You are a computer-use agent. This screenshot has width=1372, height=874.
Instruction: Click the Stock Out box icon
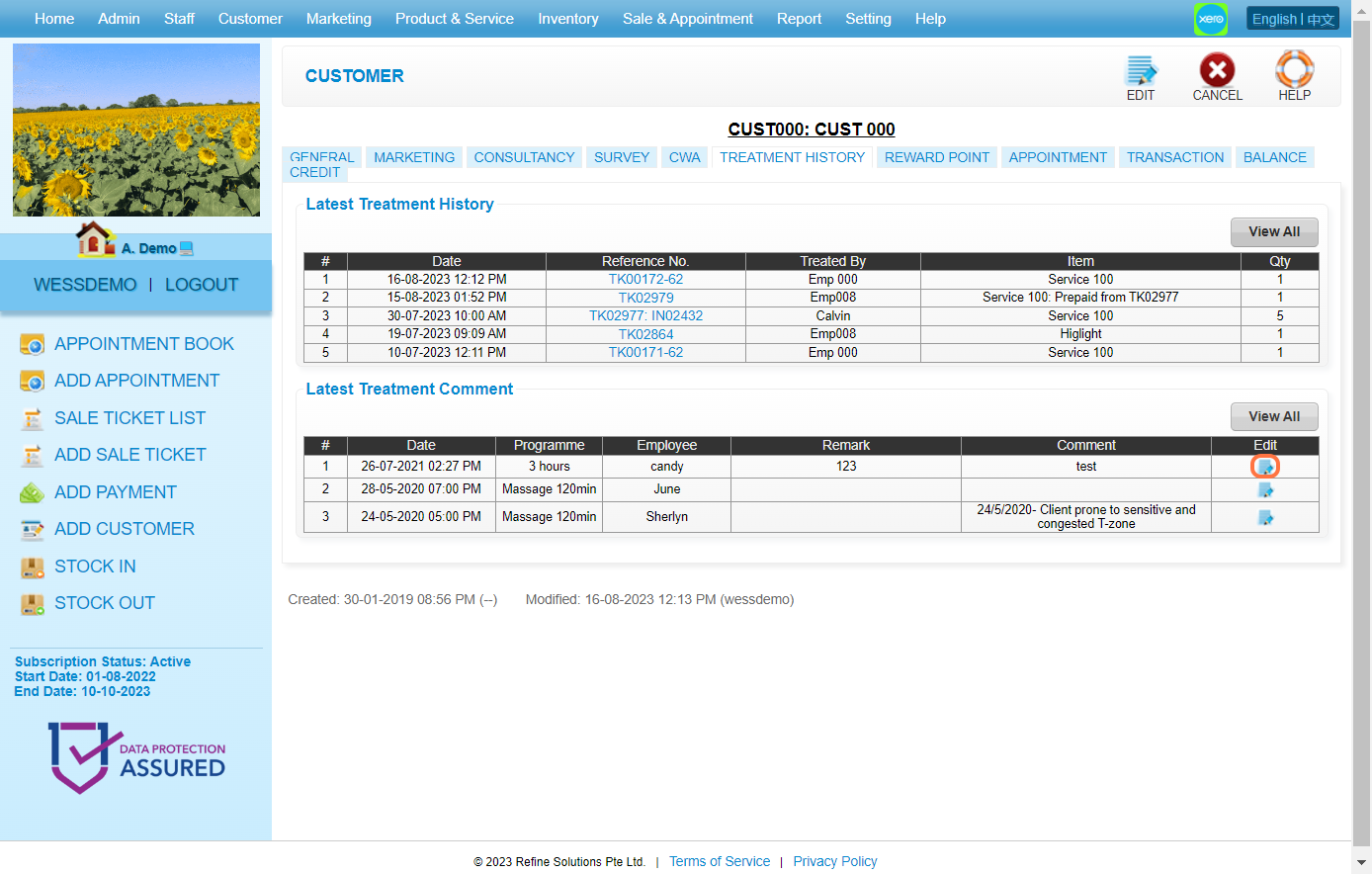pyautogui.click(x=32, y=603)
